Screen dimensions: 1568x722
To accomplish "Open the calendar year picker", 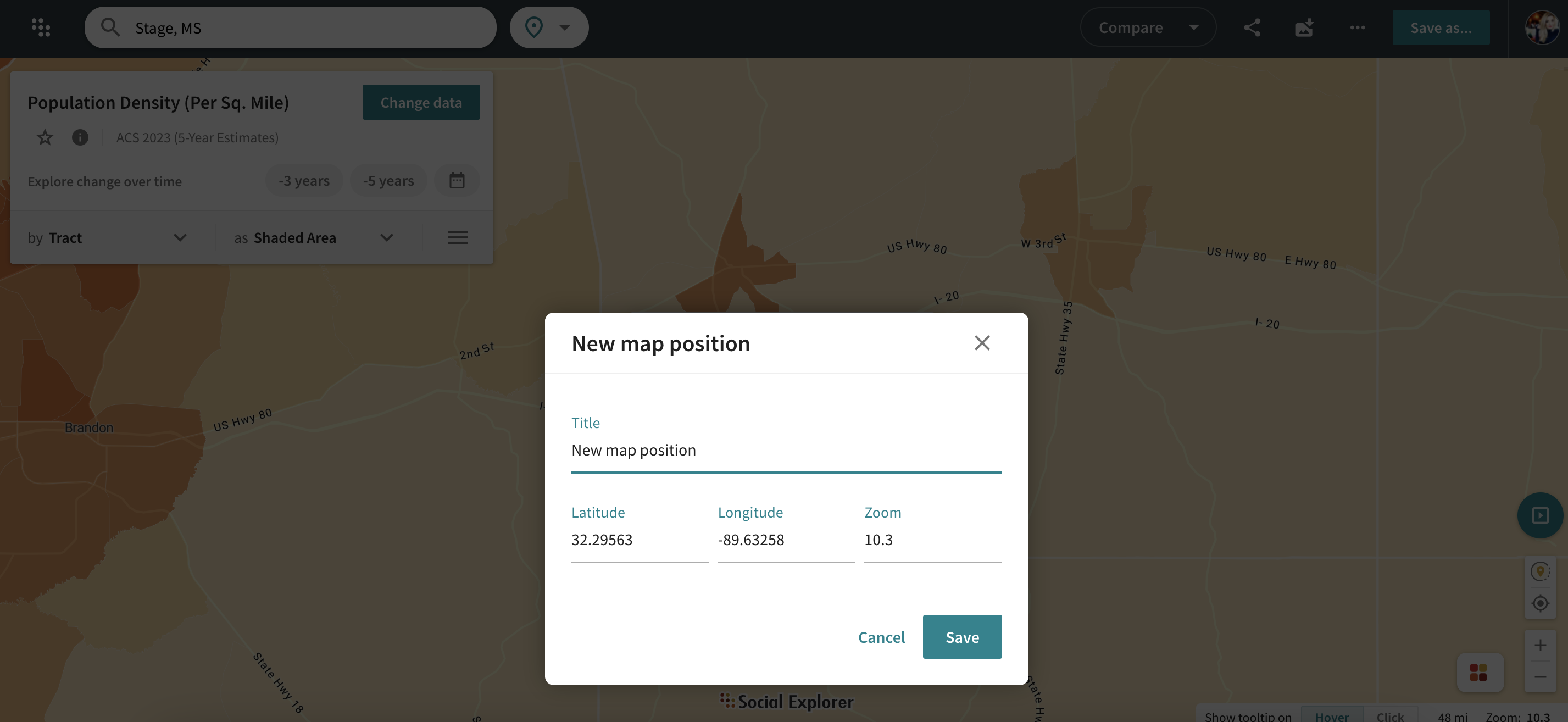I will [457, 181].
